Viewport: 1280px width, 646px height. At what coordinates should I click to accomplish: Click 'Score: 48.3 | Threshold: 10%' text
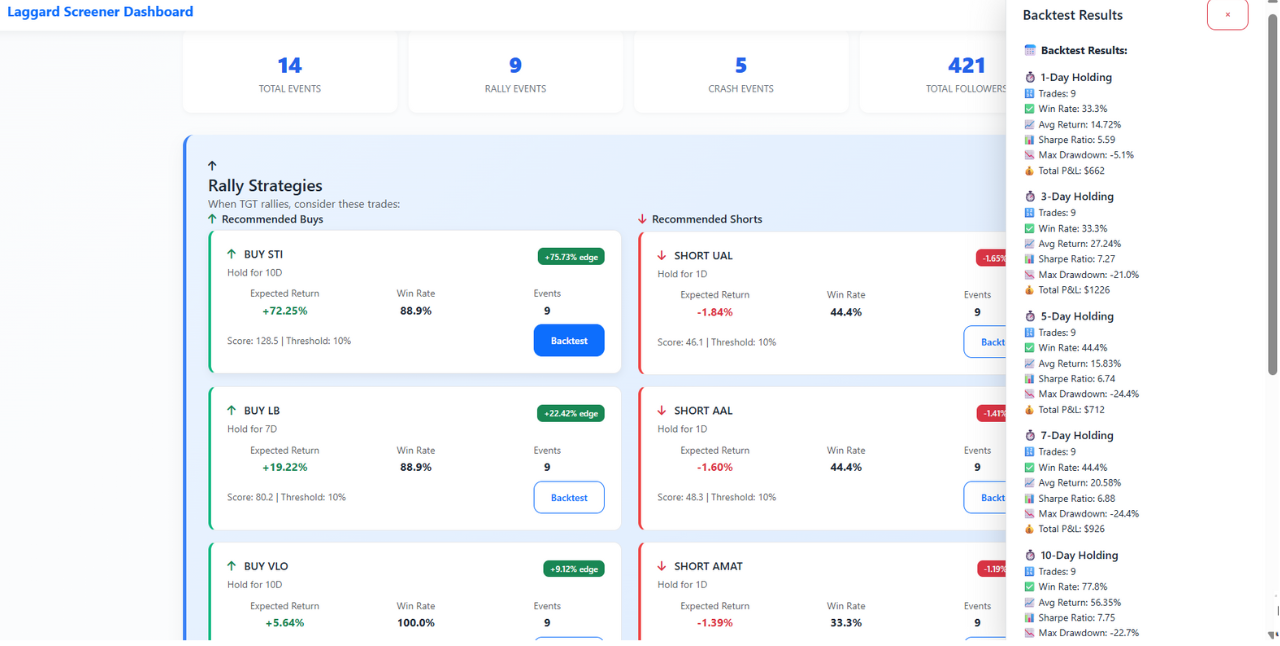[716, 497]
